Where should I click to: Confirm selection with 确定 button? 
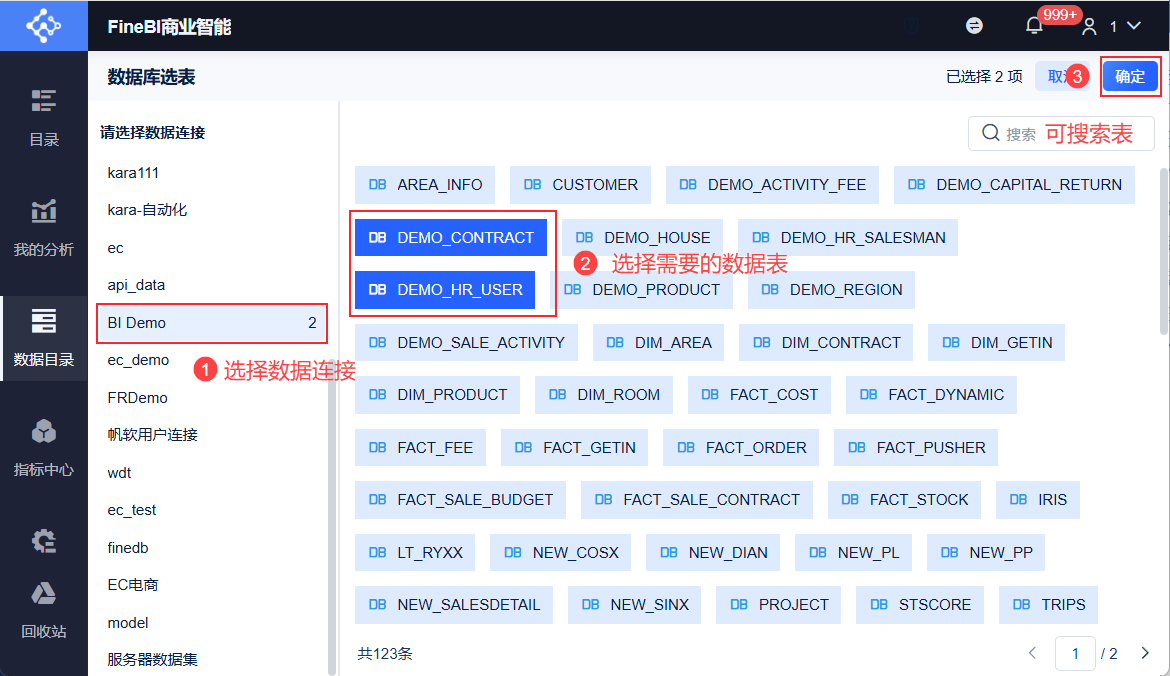coord(1130,76)
